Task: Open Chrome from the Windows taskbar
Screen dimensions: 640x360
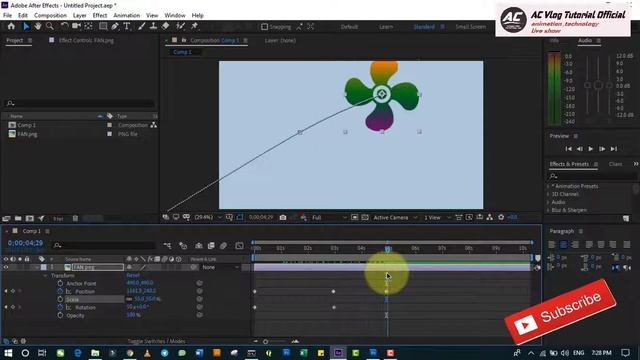Action: coord(130,353)
